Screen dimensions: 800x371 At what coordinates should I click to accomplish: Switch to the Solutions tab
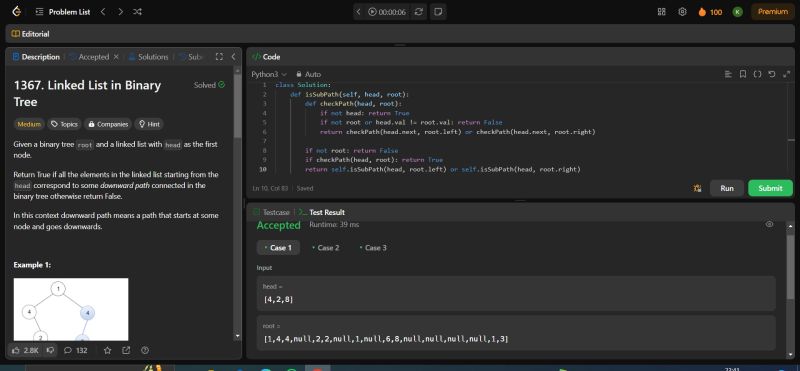point(148,57)
